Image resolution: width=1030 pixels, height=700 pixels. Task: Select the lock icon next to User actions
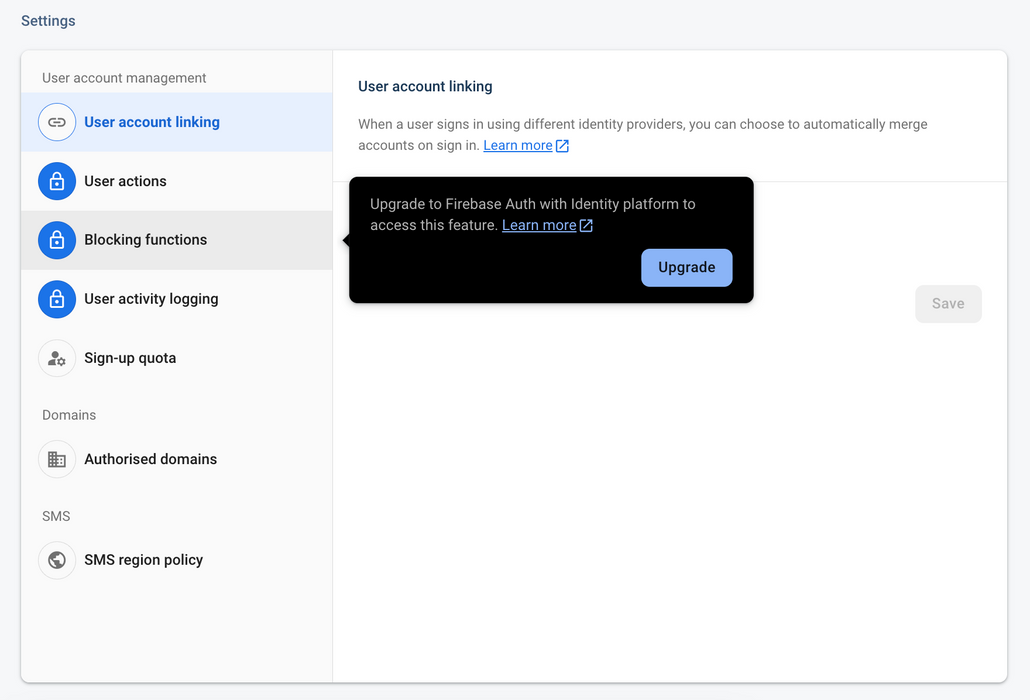57,181
